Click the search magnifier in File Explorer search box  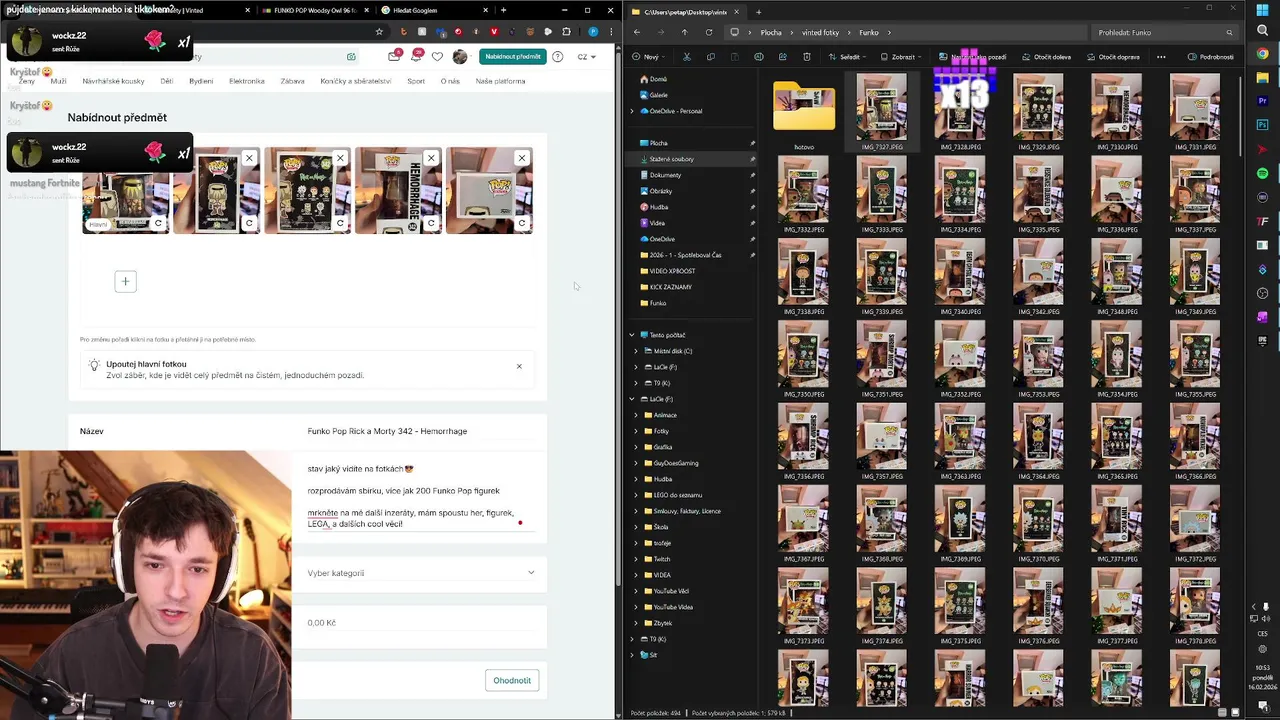[x=1230, y=32]
